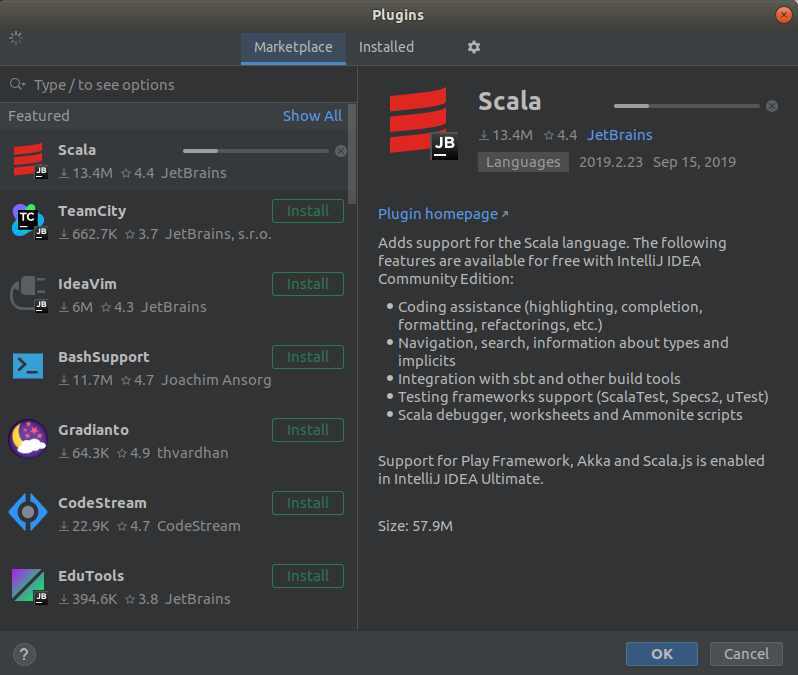The width and height of the screenshot is (798, 675).
Task: Click the EduTools plugin icon
Action: 28,586
